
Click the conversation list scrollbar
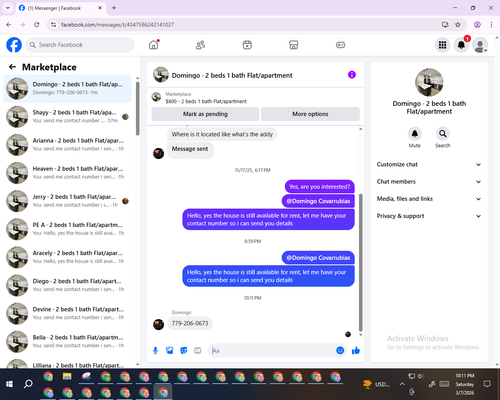(137, 108)
